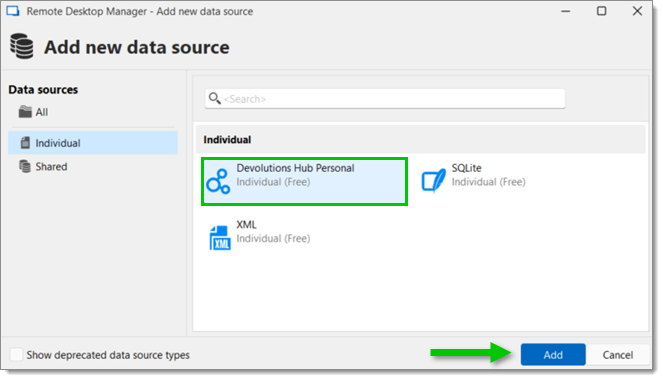Enable Show deprecated data source types
Screen dimensions: 663x380
tap(16, 355)
